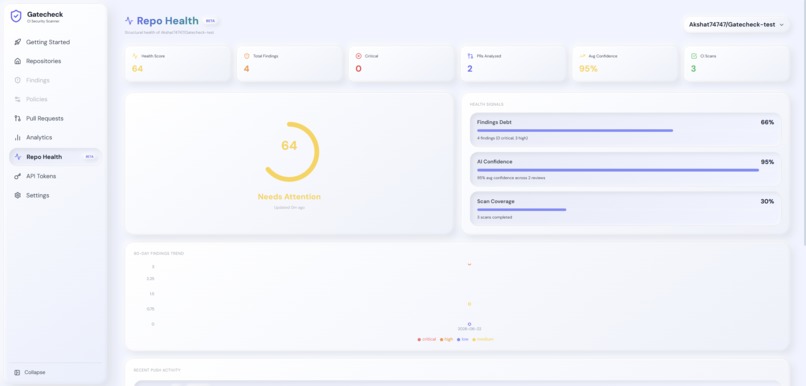Image resolution: width=806 pixels, height=386 pixels.
Task: Click the 30% Scan Coverage percentage
Action: coord(767,201)
